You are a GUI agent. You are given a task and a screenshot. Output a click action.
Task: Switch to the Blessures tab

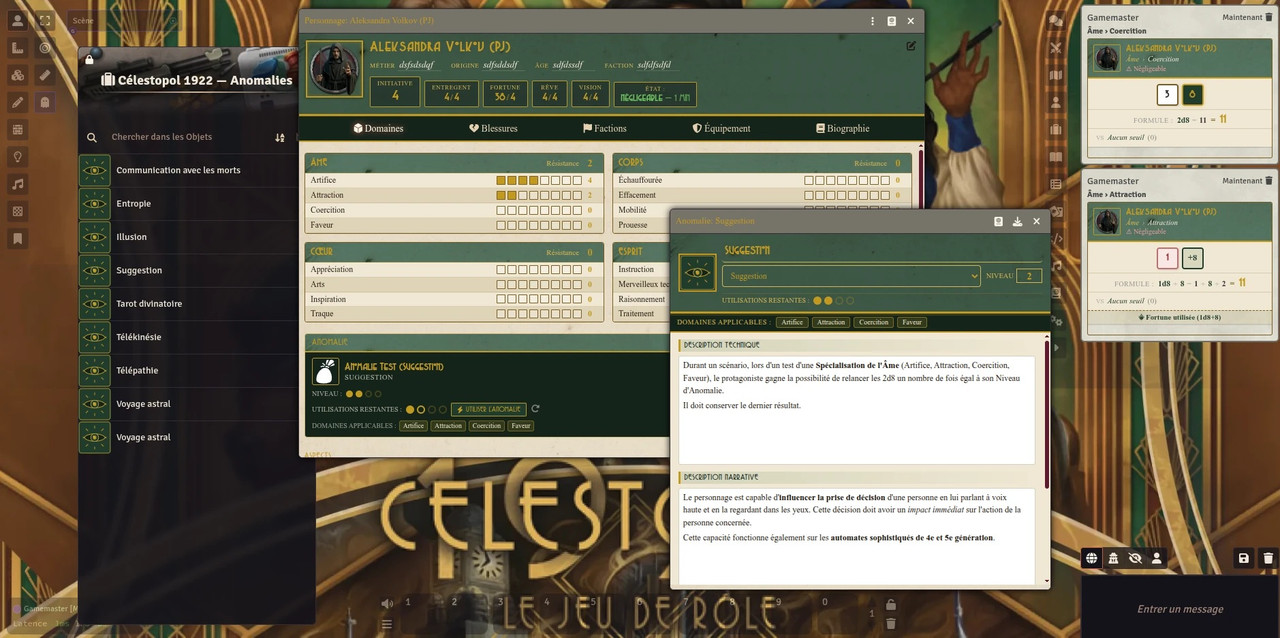coord(493,128)
